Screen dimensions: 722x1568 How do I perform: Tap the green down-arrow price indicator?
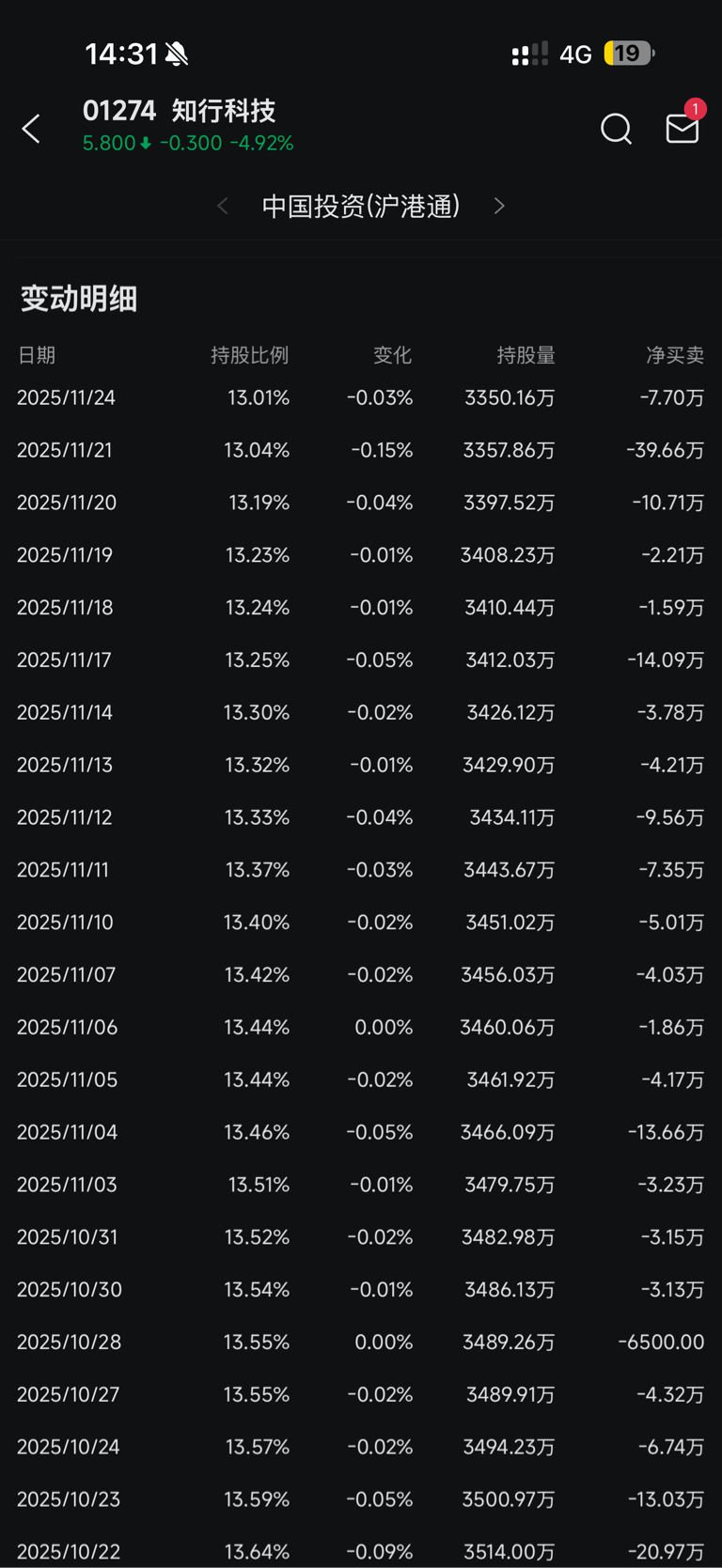[146, 144]
